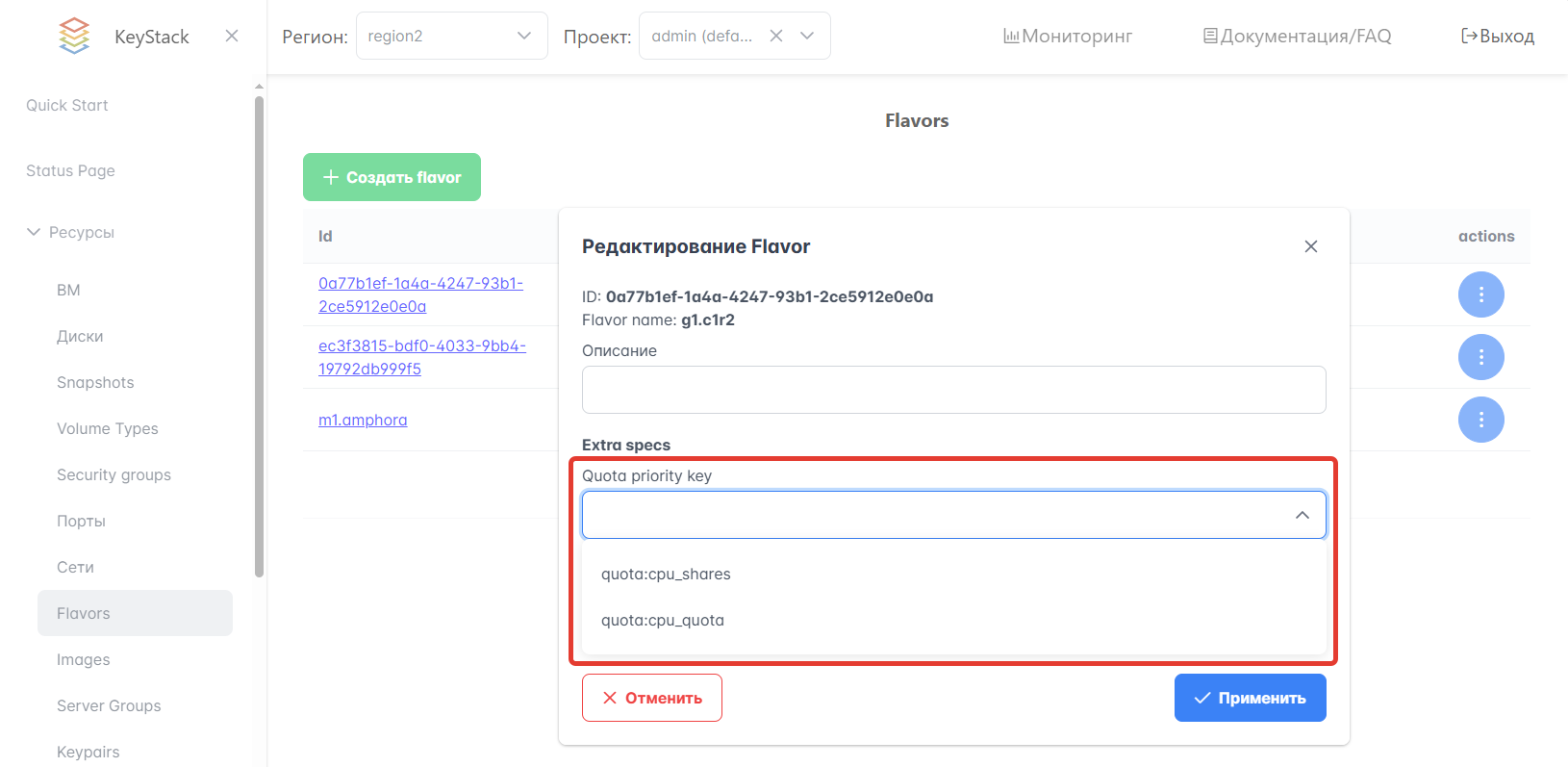Click the Применить button
The height and width of the screenshot is (767, 1568).
tap(1250, 698)
